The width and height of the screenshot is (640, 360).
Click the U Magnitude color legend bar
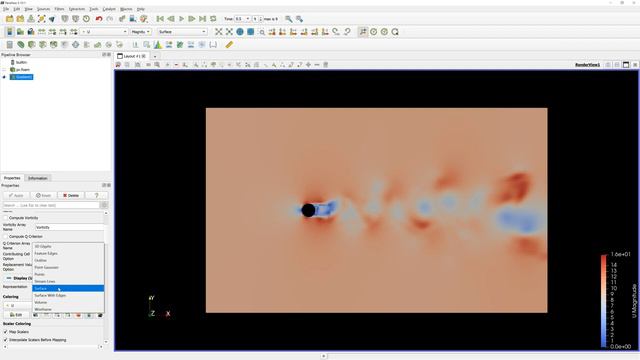pos(604,301)
